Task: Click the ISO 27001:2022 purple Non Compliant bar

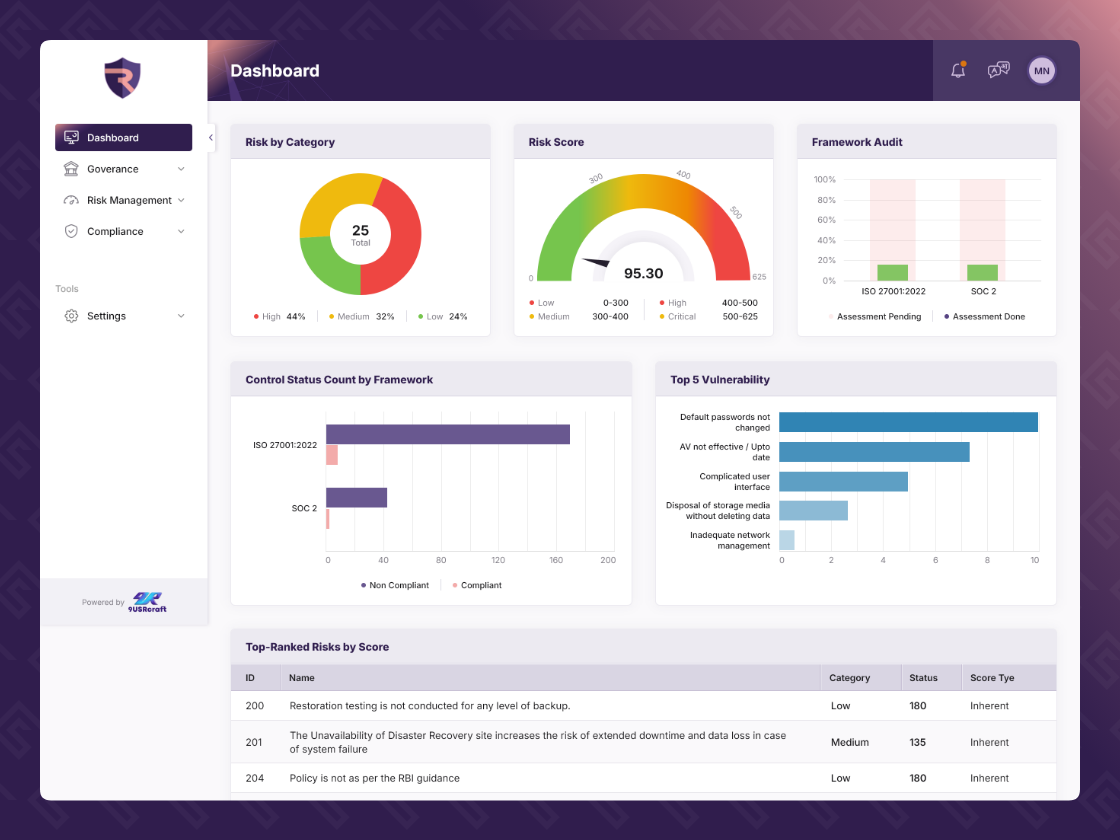Action: [448, 434]
